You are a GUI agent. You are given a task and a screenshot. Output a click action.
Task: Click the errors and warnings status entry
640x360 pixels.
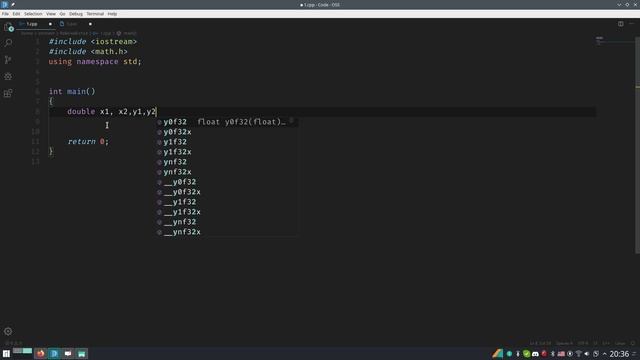13,343
